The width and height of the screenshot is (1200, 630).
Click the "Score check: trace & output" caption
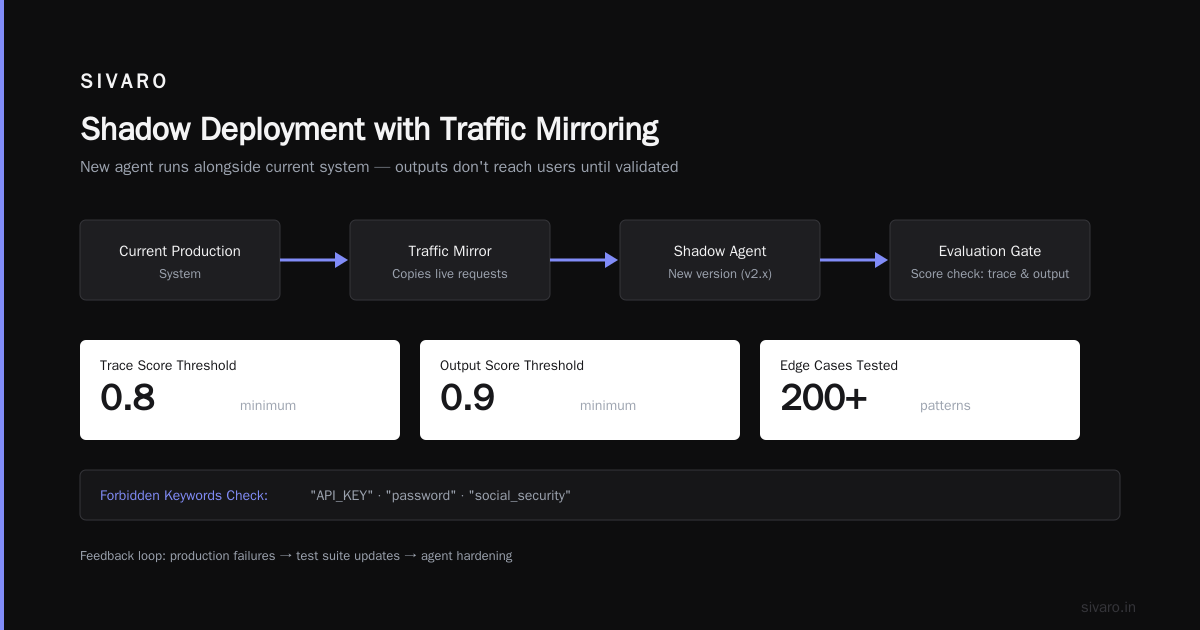(990, 274)
